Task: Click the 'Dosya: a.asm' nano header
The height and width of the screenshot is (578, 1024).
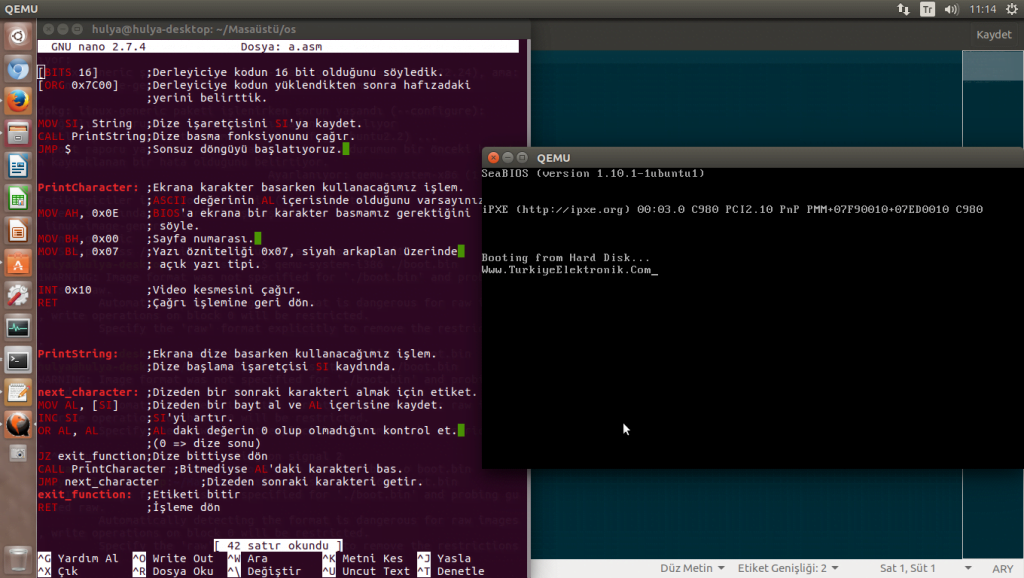Action: (281, 47)
